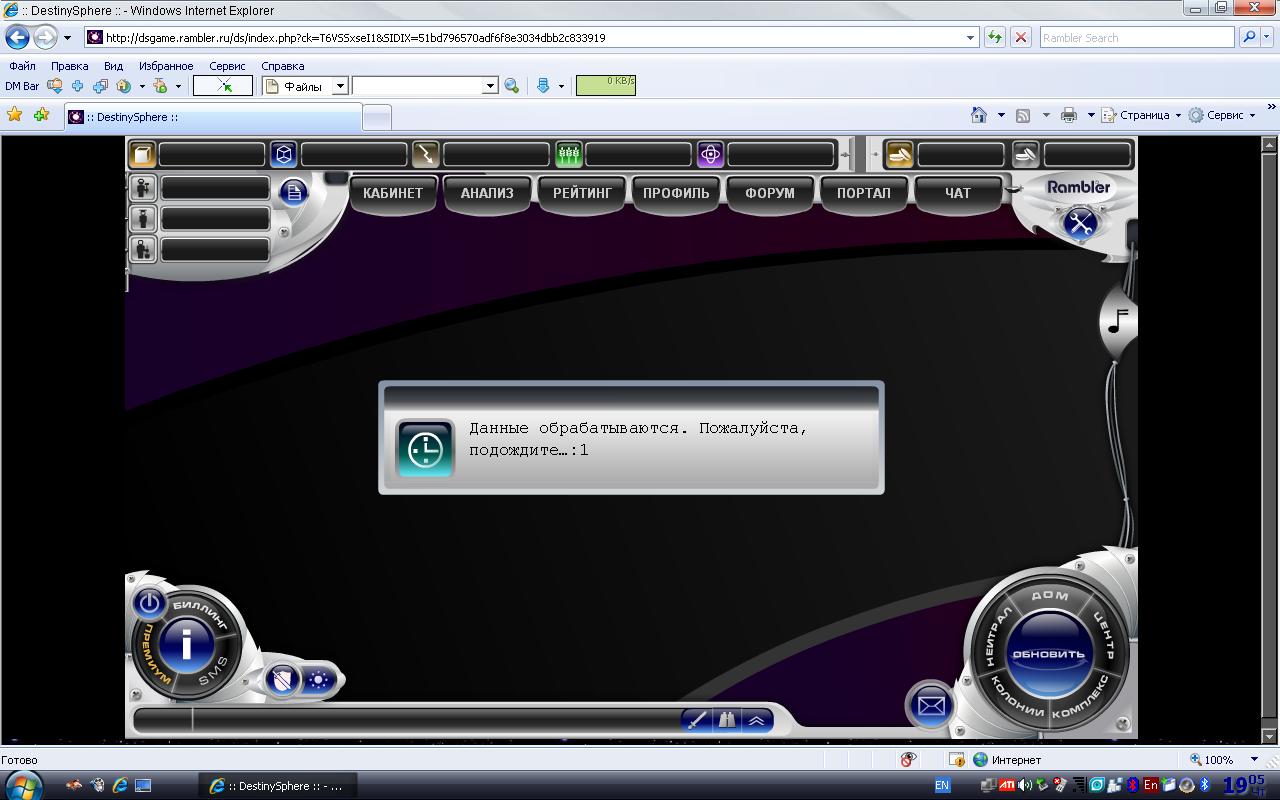Open the blue document notes icon
Screen dimensions: 1280x800
click(x=293, y=192)
